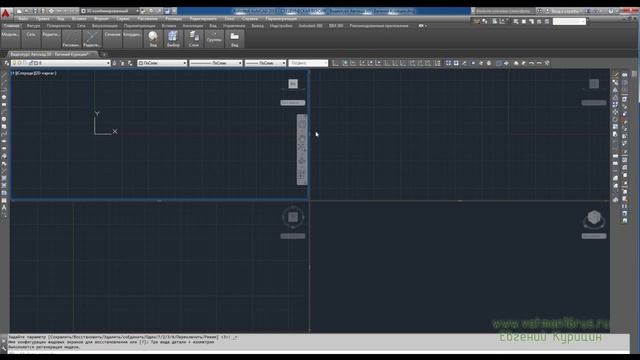Screen dimensions: 640x360
Task: Open the linetype ПоСлою dropdown
Action: point(216,63)
